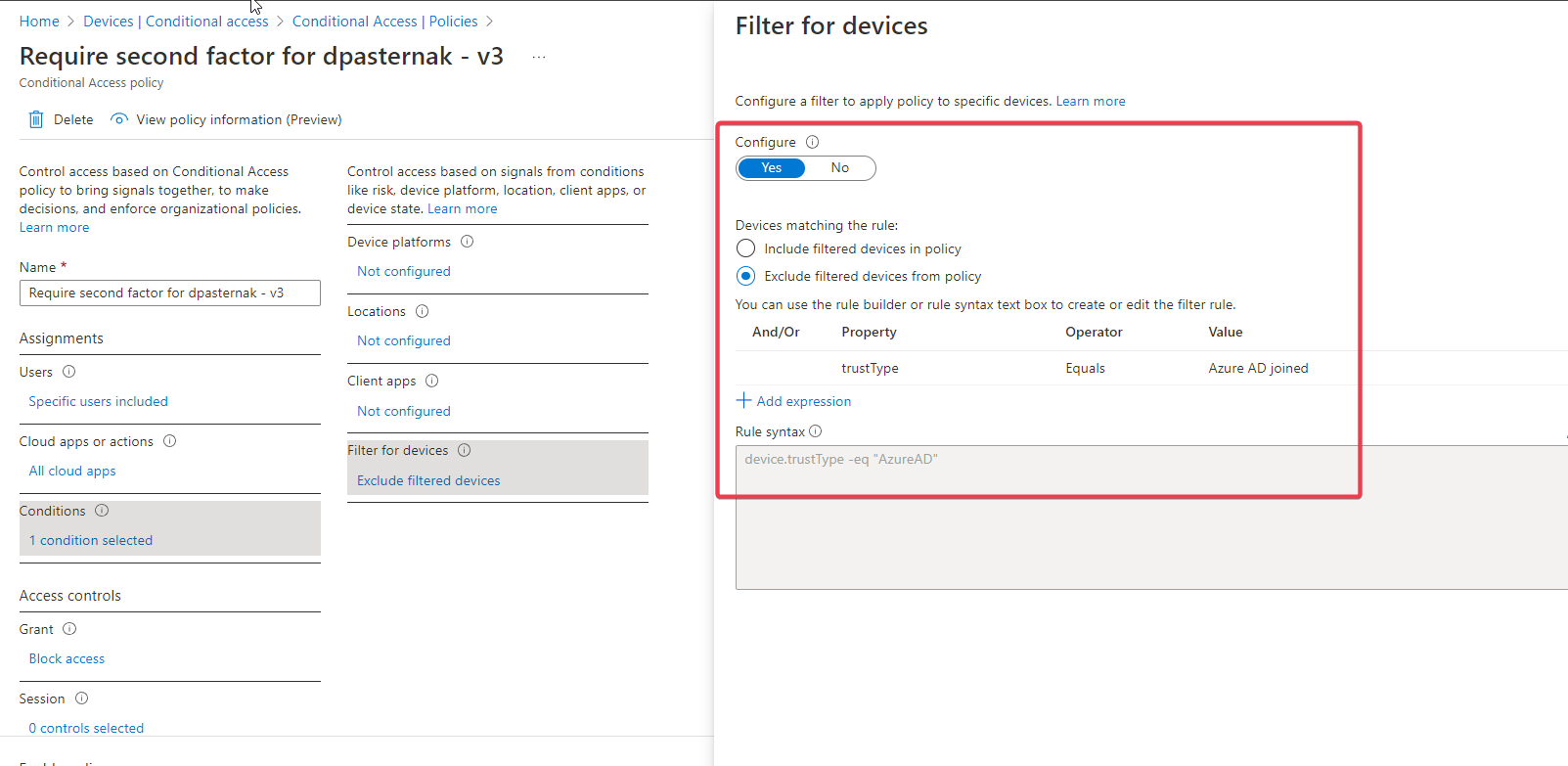
Task: Open the ellipsis menu beside policy title
Action: coord(539,57)
